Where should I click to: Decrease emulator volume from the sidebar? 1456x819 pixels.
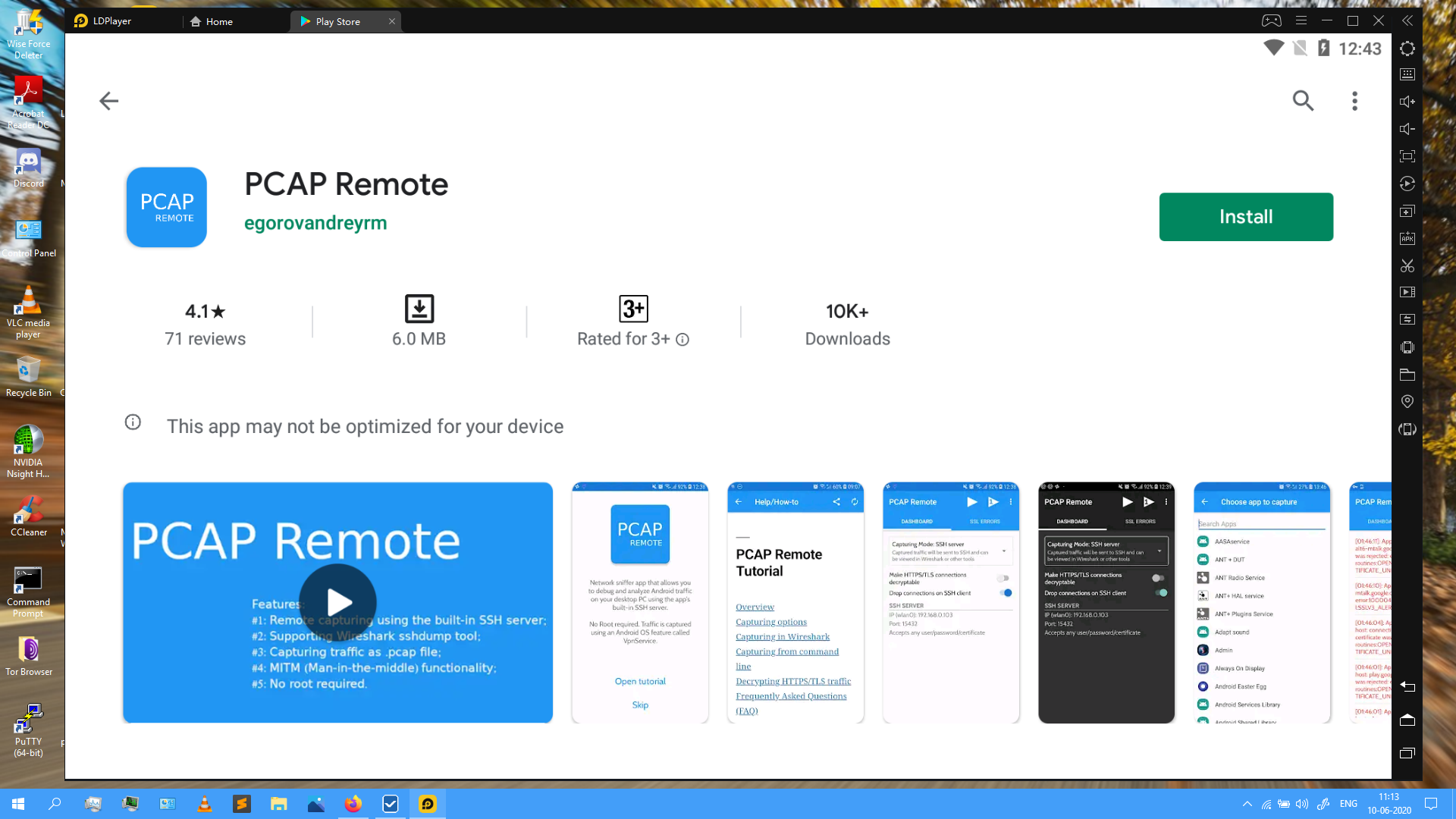point(1407,129)
